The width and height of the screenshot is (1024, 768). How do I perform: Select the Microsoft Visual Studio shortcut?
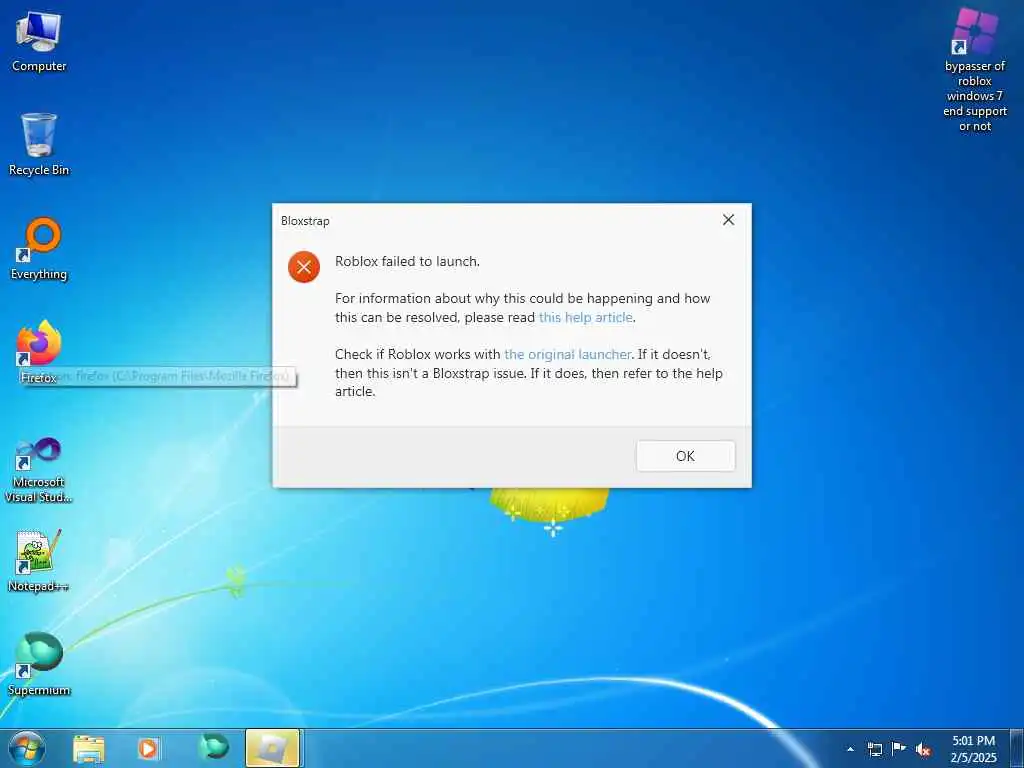(39, 470)
